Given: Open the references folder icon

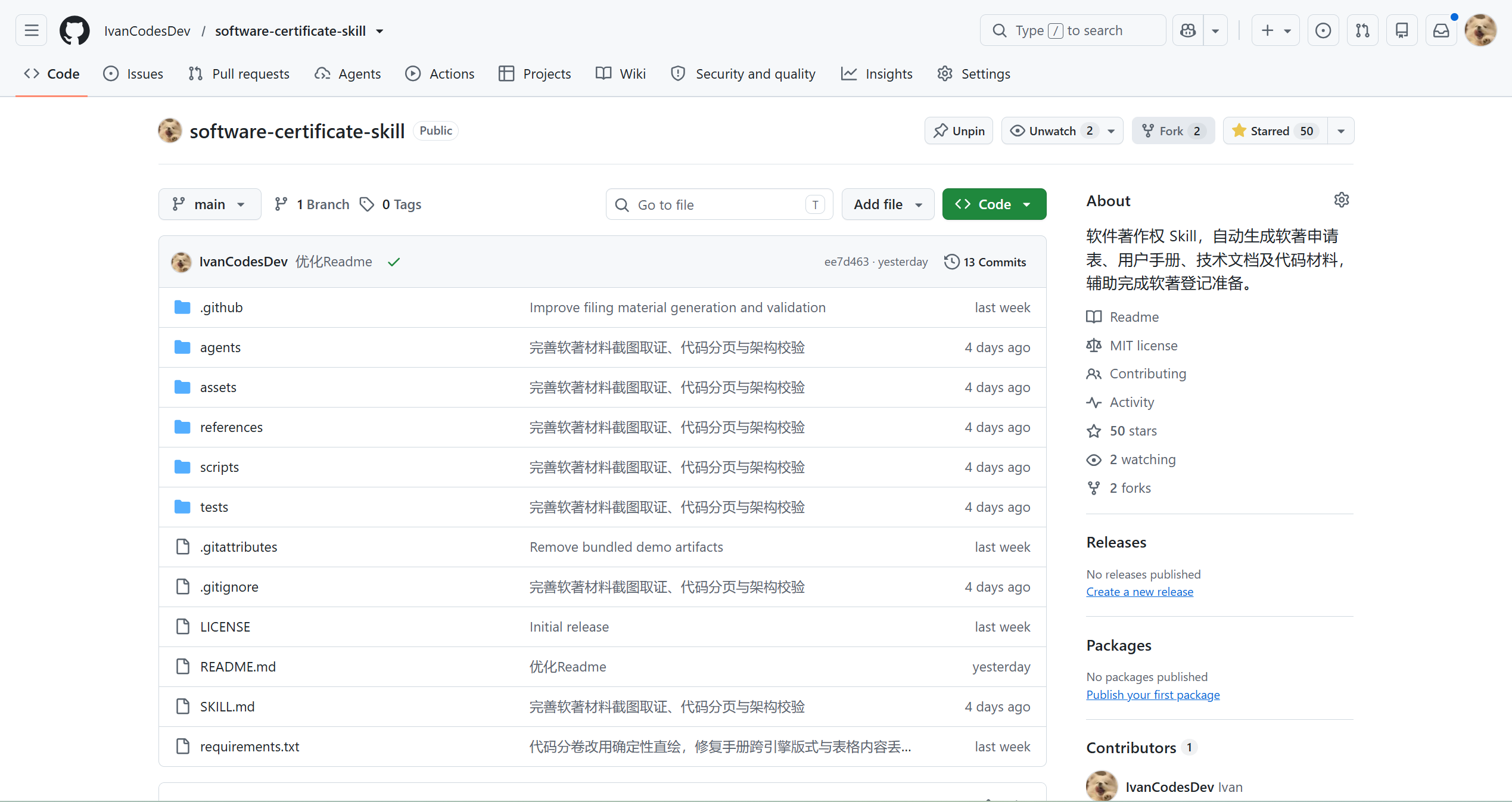Looking at the screenshot, I should pos(182,427).
